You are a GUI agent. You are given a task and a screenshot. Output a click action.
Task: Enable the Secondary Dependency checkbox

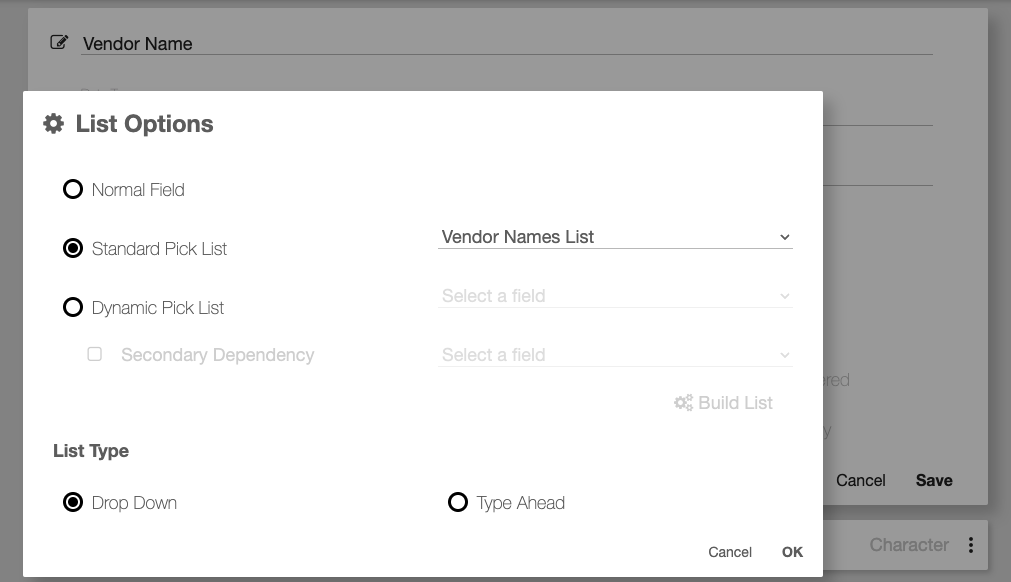(95, 354)
